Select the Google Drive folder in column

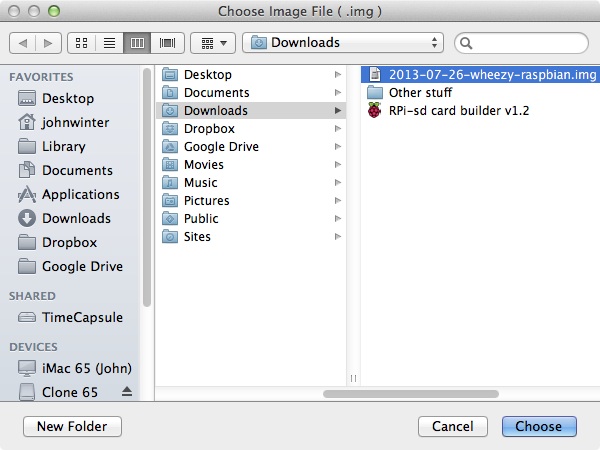click(x=220, y=146)
